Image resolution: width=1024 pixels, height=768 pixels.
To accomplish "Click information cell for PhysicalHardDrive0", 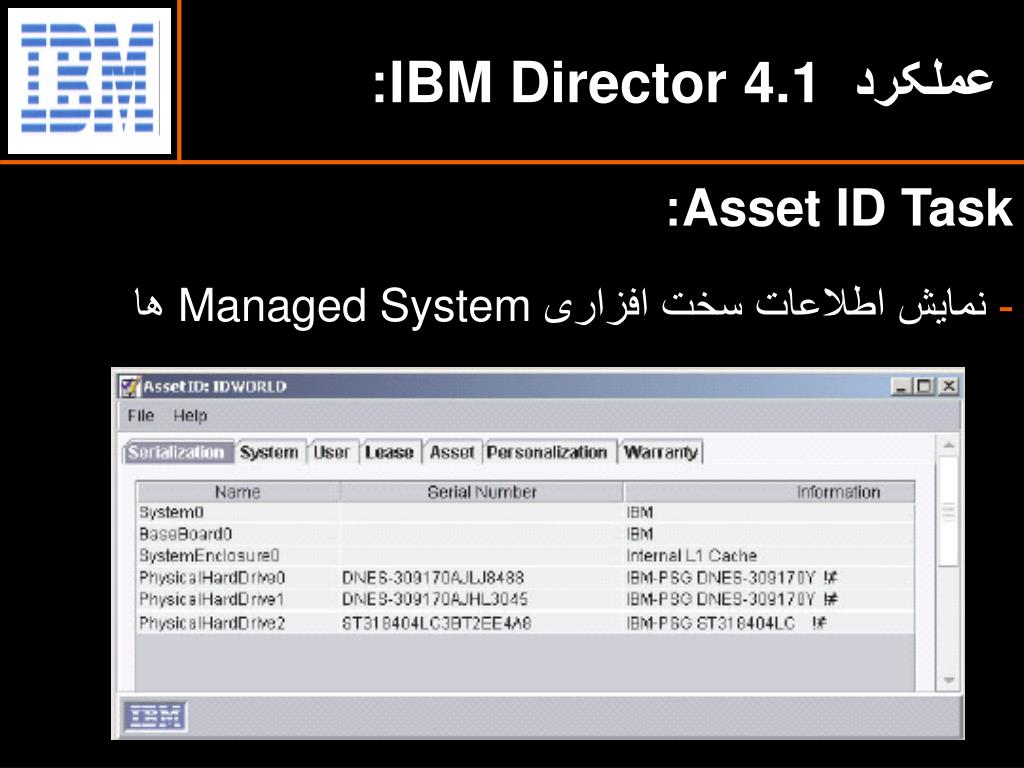I will pyautogui.click(x=731, y=577).
